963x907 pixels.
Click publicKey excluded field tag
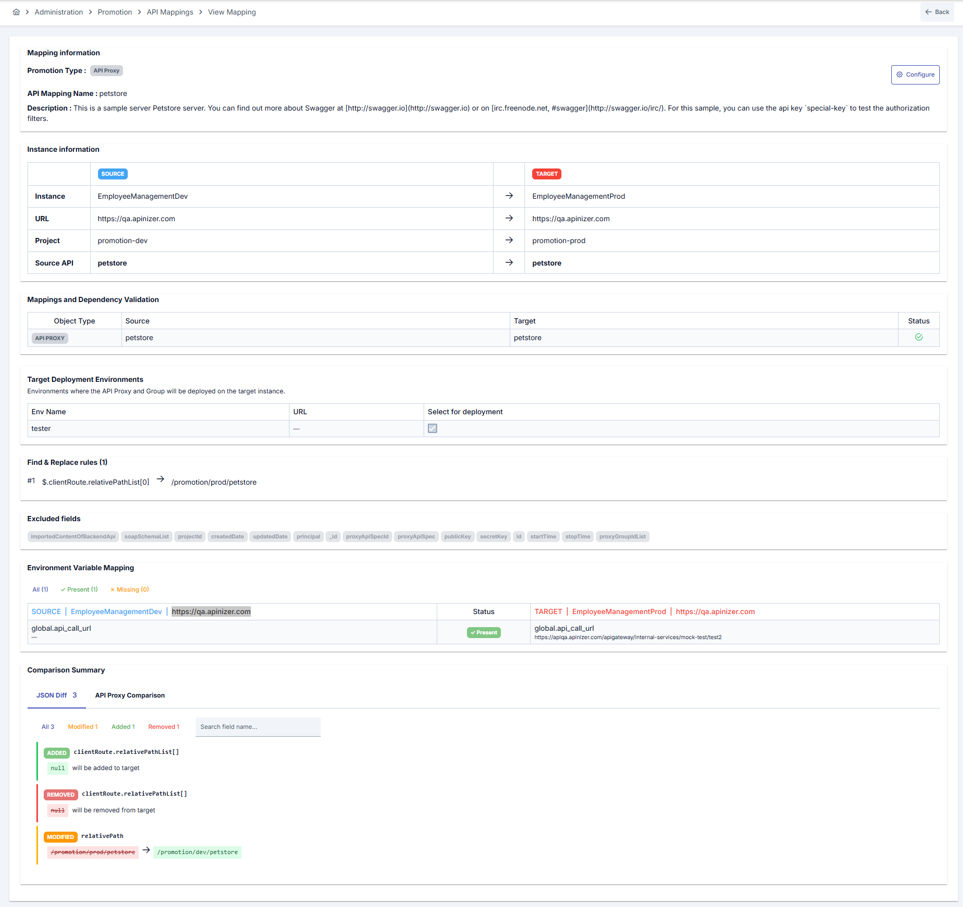pos(458,537)
